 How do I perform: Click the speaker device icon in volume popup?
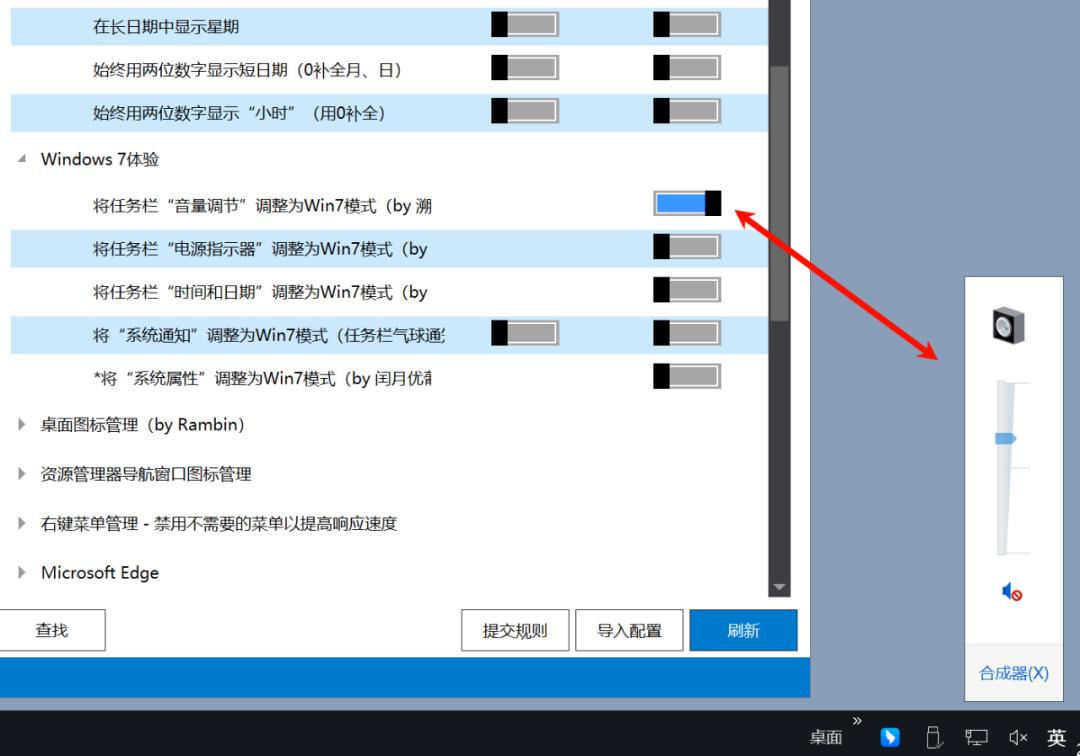(x=1009, y=327)
